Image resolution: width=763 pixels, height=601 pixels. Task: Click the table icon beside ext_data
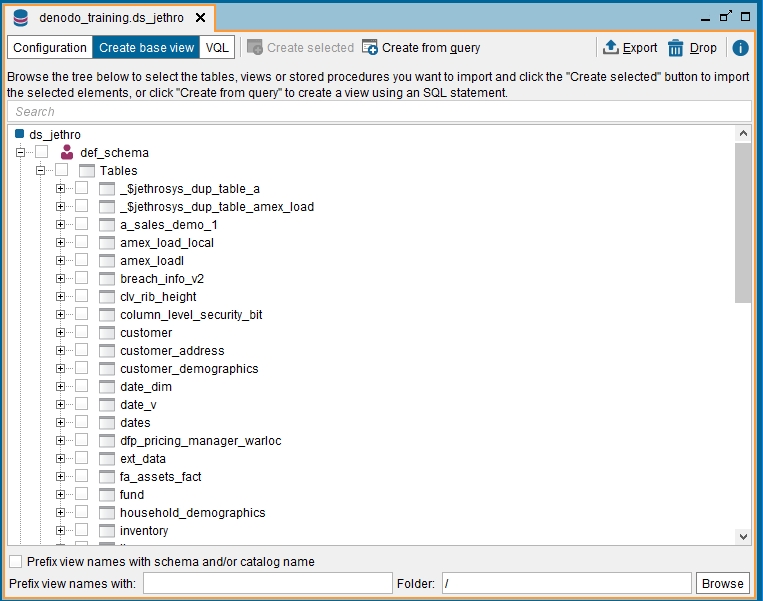(x=107, y=459)
